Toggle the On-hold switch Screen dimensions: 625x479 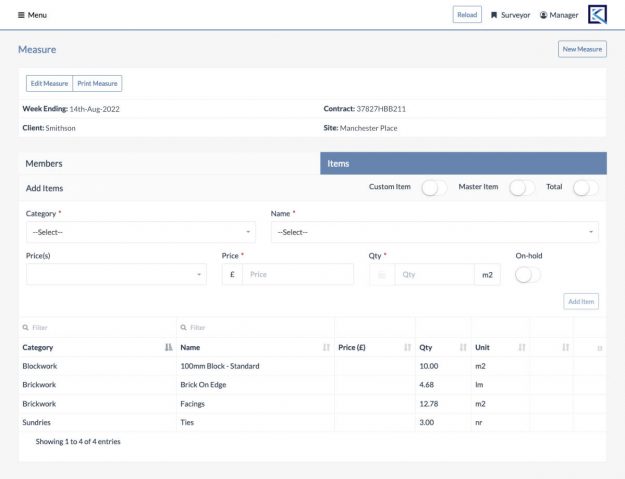coord(528,274)
